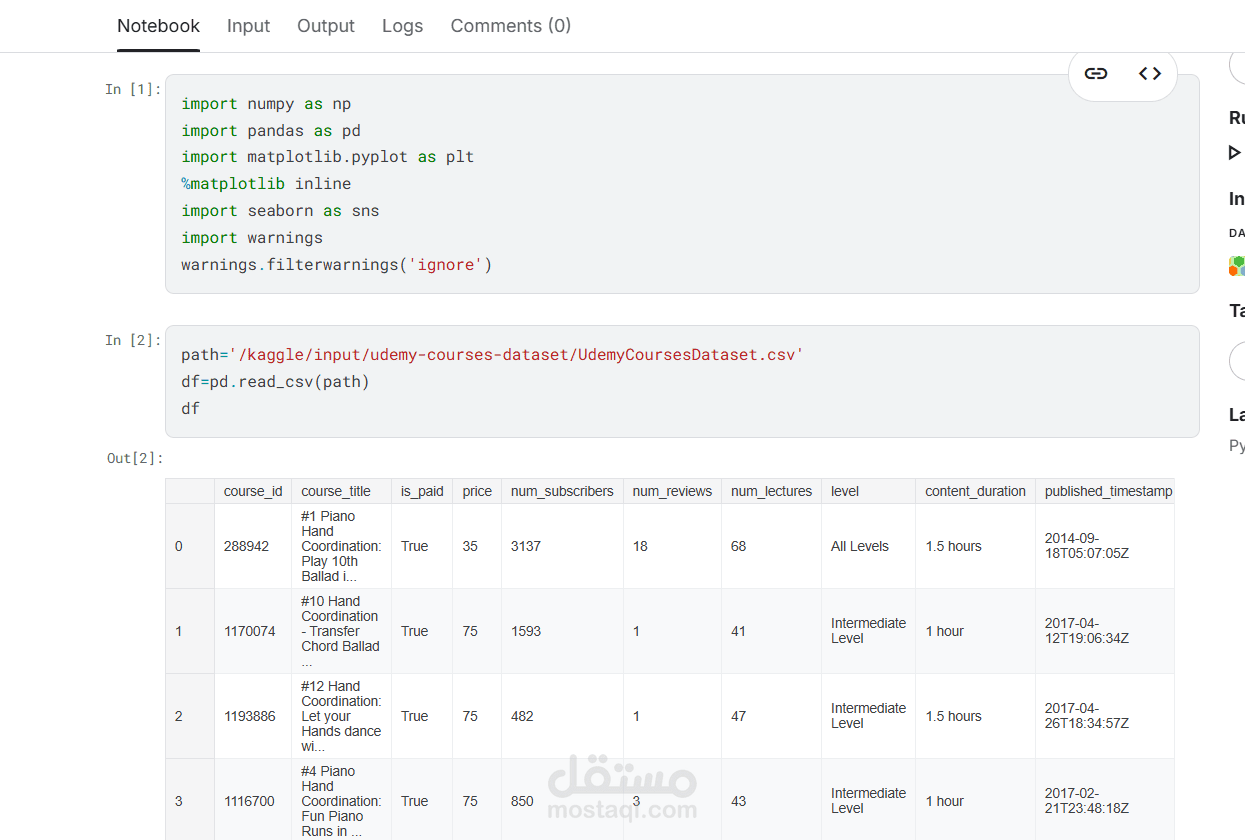
Task: Select the Notebook tab
Action: 158,26
